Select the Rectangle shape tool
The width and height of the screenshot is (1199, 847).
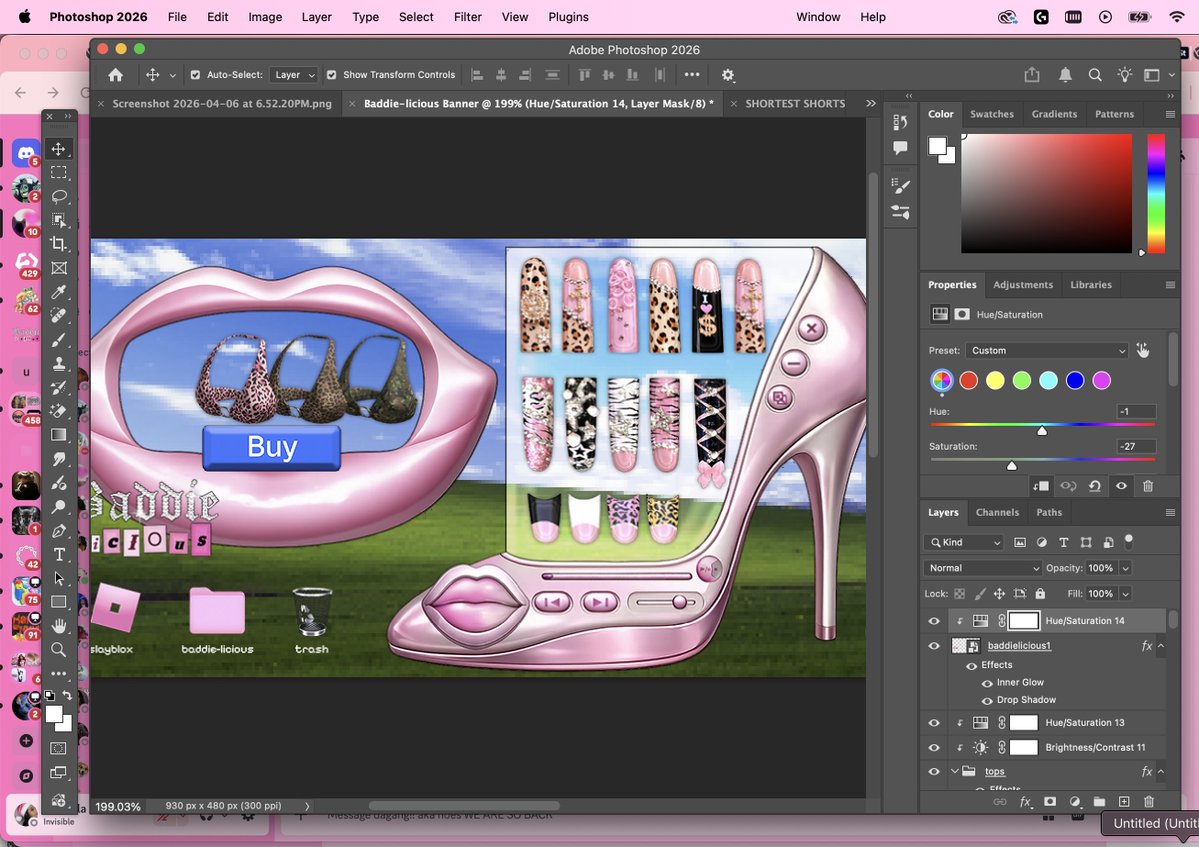coord(58,602)
